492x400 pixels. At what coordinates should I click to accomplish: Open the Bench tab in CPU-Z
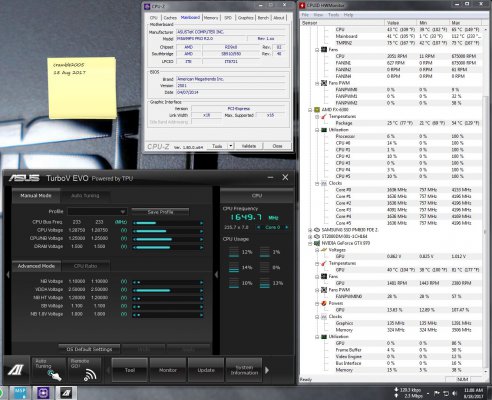coord(263,18)
